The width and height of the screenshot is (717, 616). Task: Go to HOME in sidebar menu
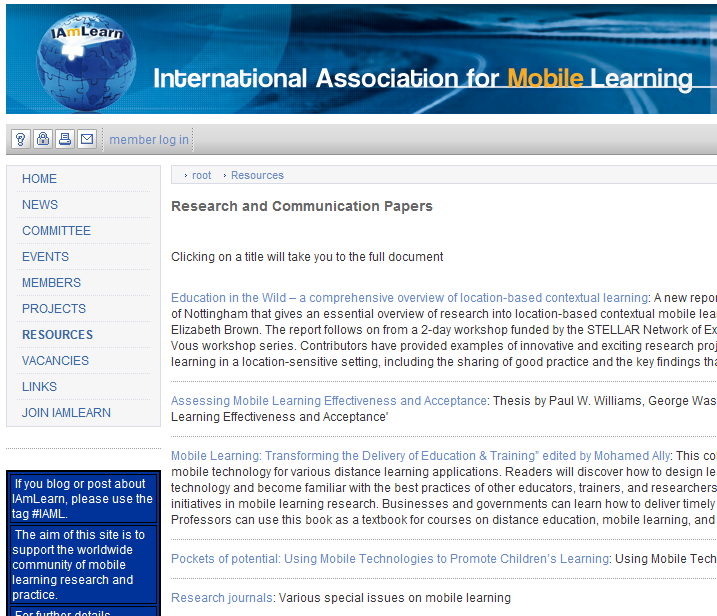[x=39, y=179]
